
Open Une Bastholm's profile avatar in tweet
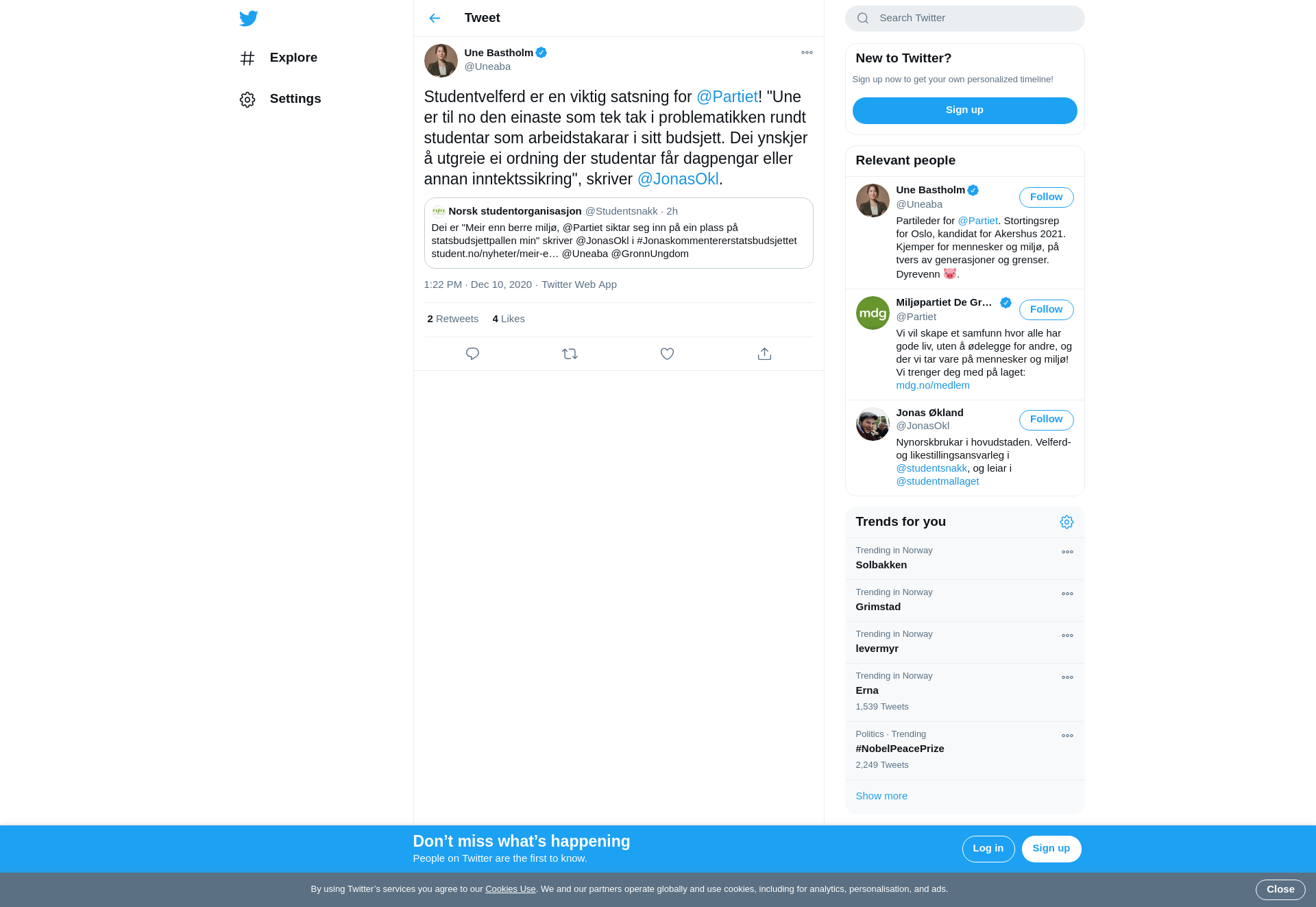click(x=441, y=60)
